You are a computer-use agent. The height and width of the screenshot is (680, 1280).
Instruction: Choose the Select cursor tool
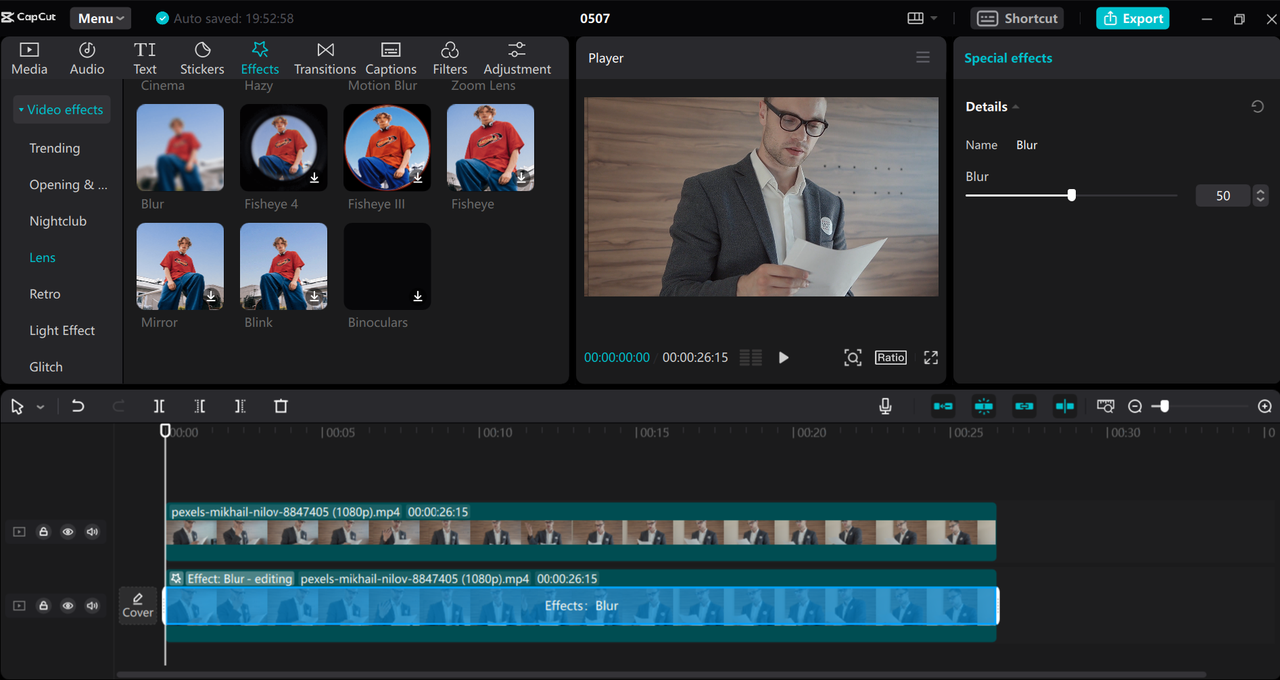point(17,406)
